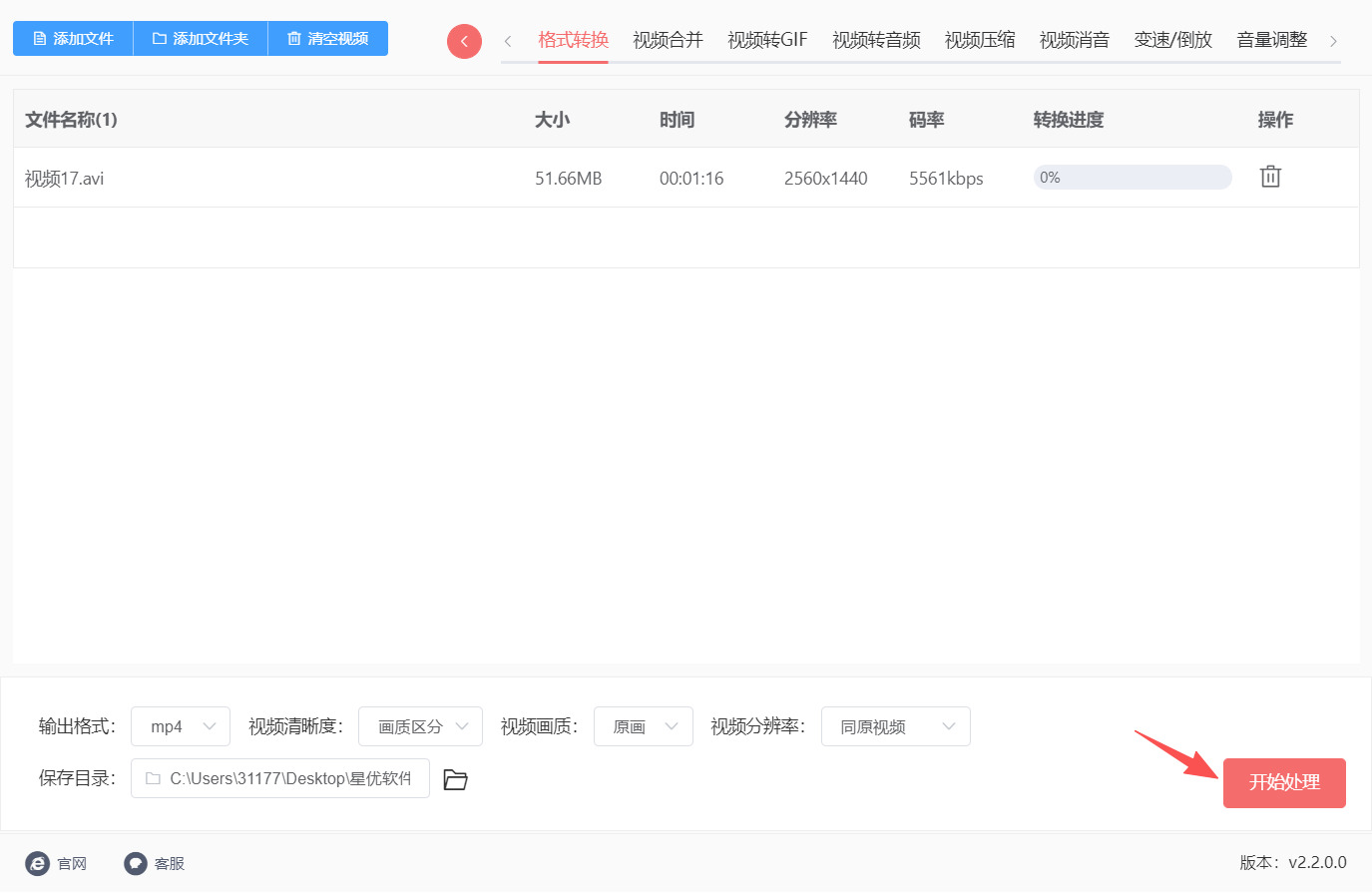1372x893 pixels.
Task: Select the 视频17.avi file name
Action: pyautogui.click(x=65, y=179)
